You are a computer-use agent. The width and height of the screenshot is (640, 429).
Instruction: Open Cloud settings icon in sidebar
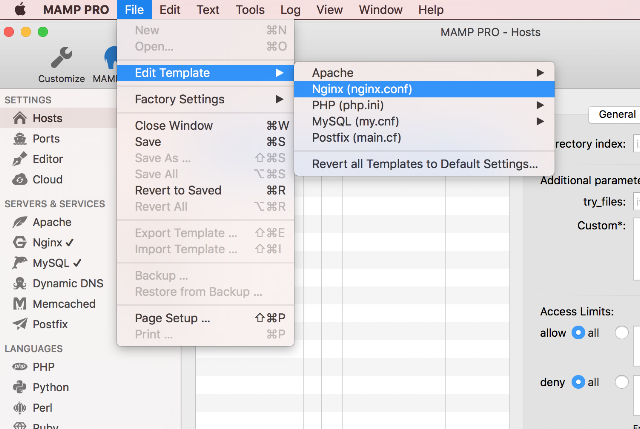point(20,179)
